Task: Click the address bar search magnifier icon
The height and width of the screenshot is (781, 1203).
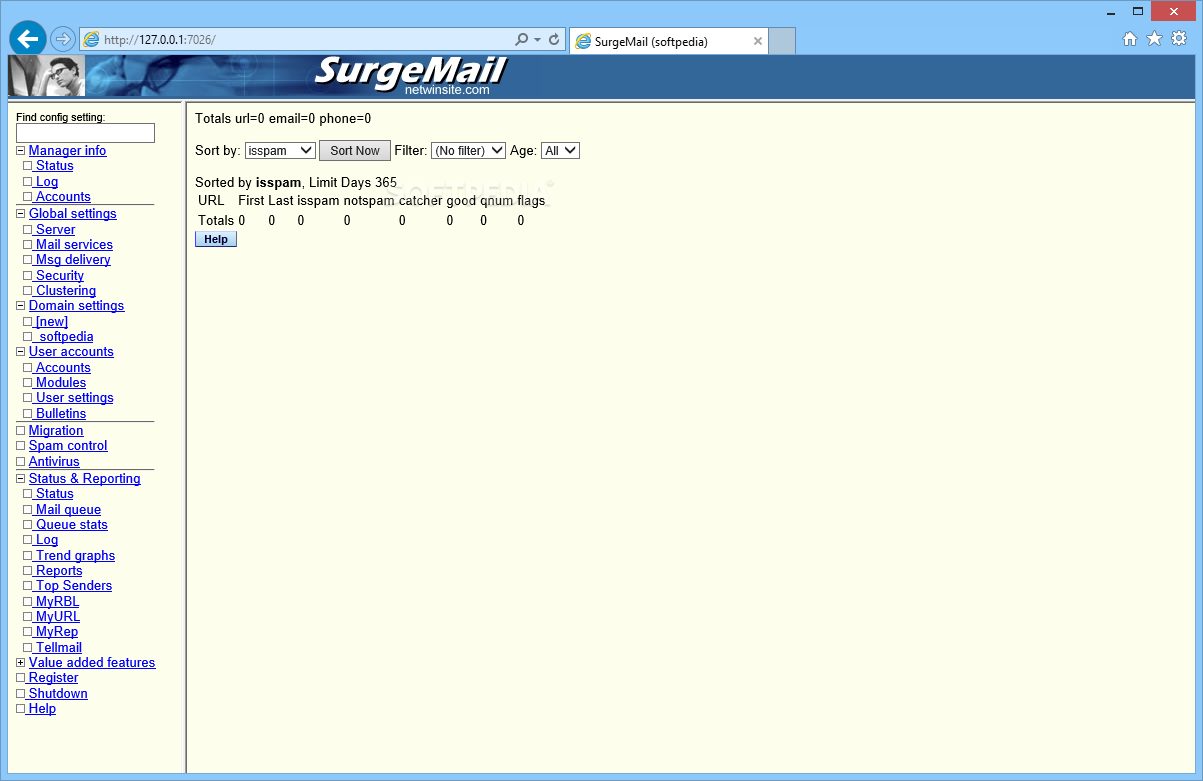Action: tap(521, 40)
